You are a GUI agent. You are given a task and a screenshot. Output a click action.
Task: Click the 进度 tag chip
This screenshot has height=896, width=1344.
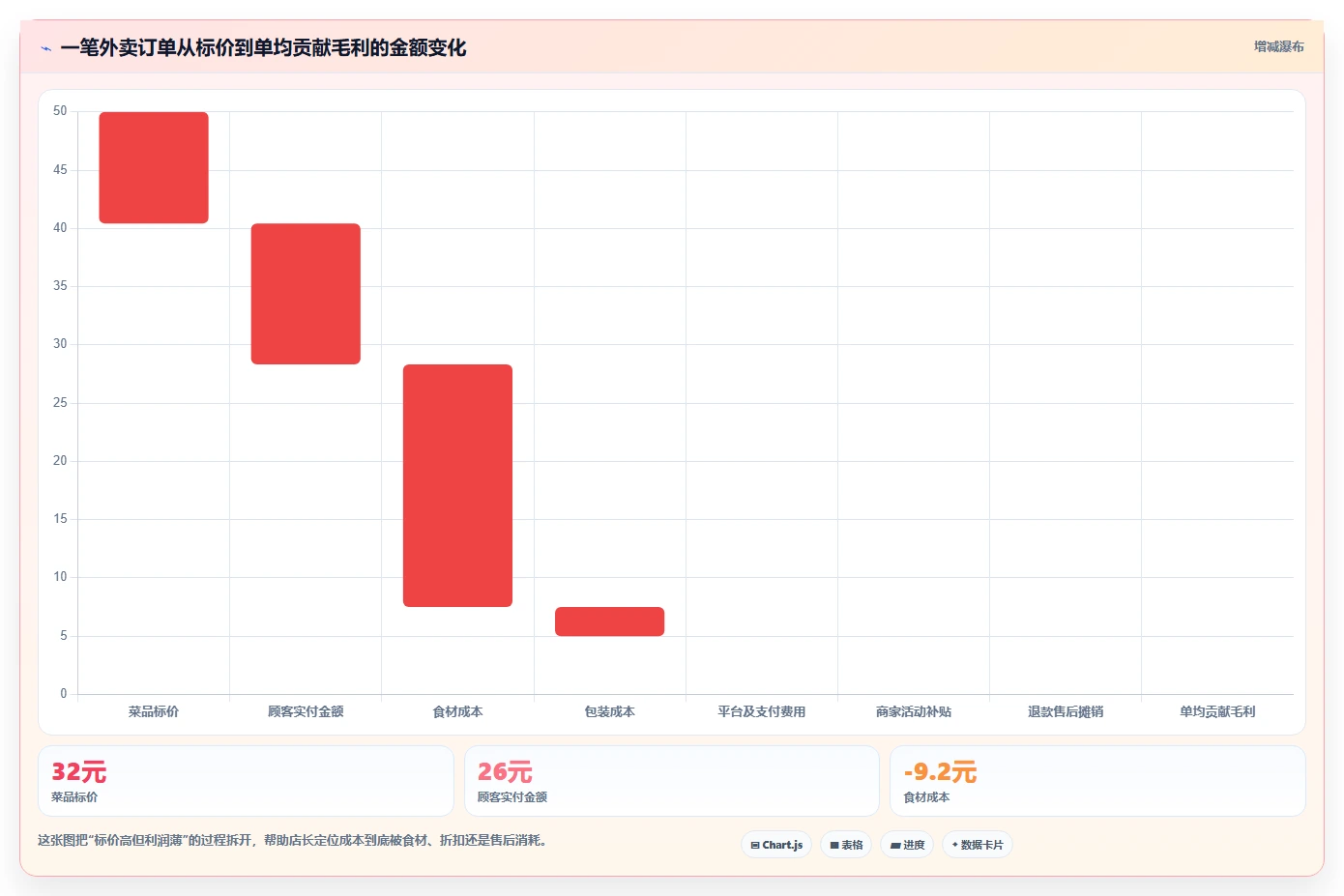click(x=907, y=845)
